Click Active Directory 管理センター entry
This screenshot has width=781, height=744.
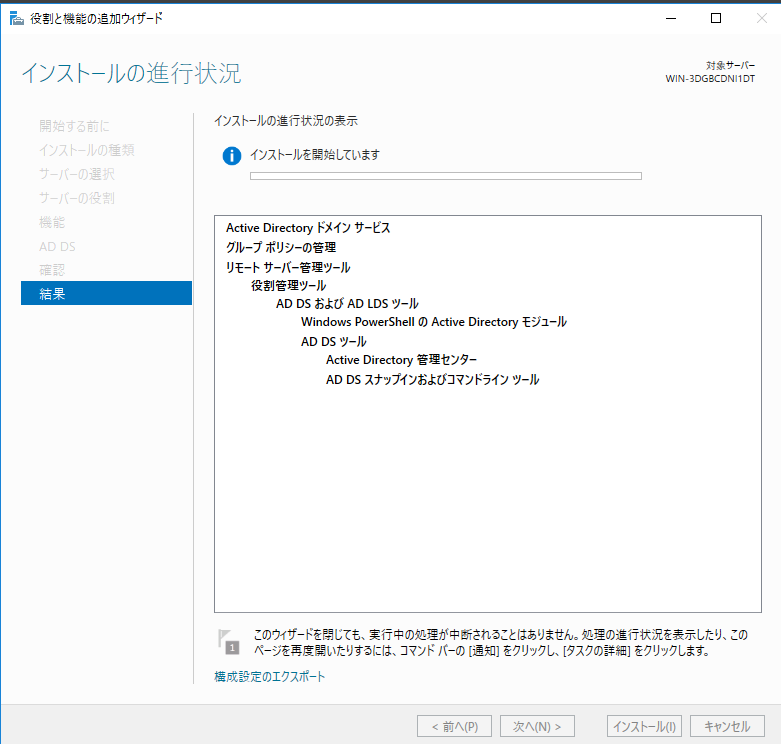click(x=401, y=360)
